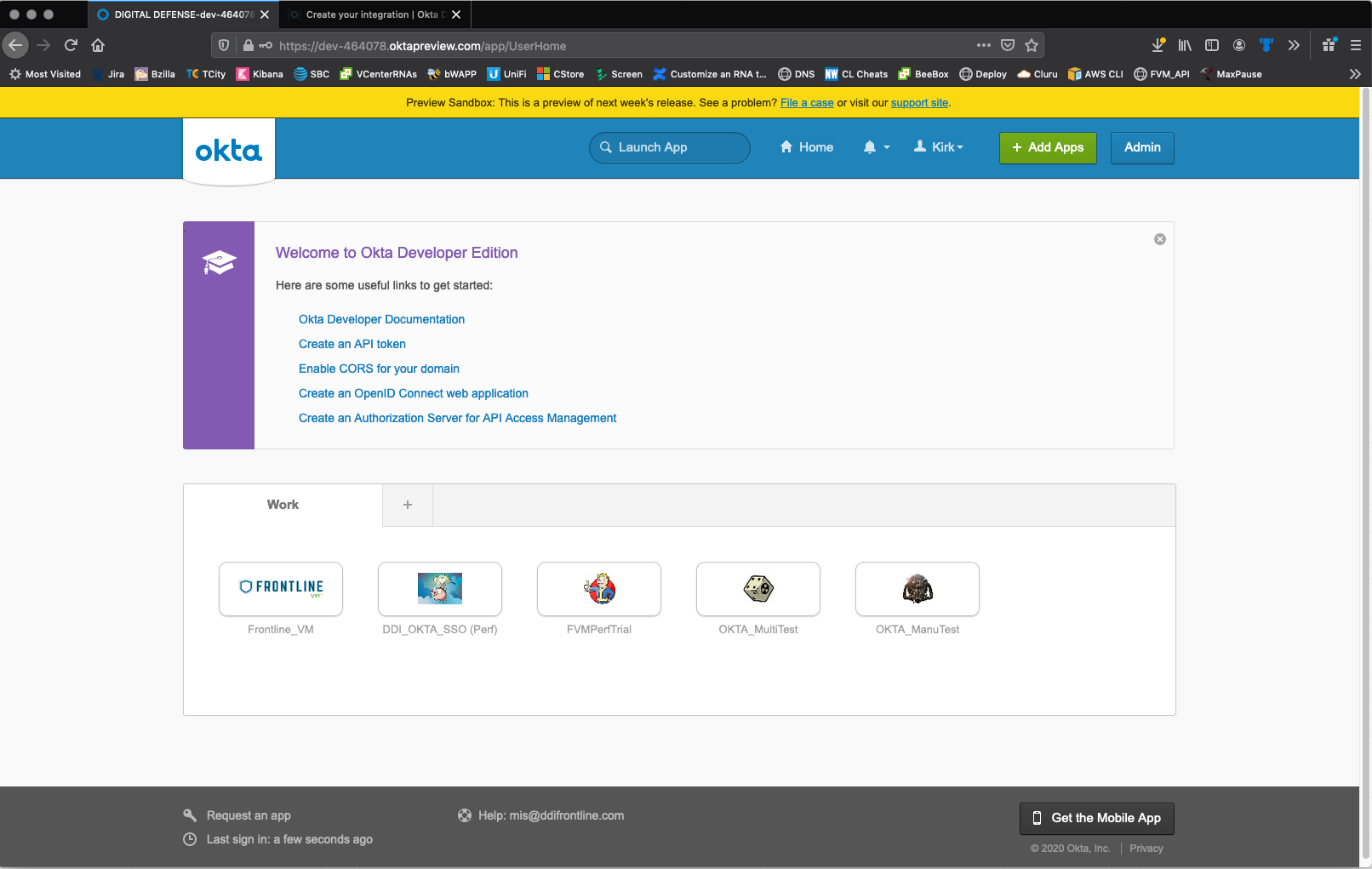
Task: Click the Launch App search field
Action: pos(670,147)
